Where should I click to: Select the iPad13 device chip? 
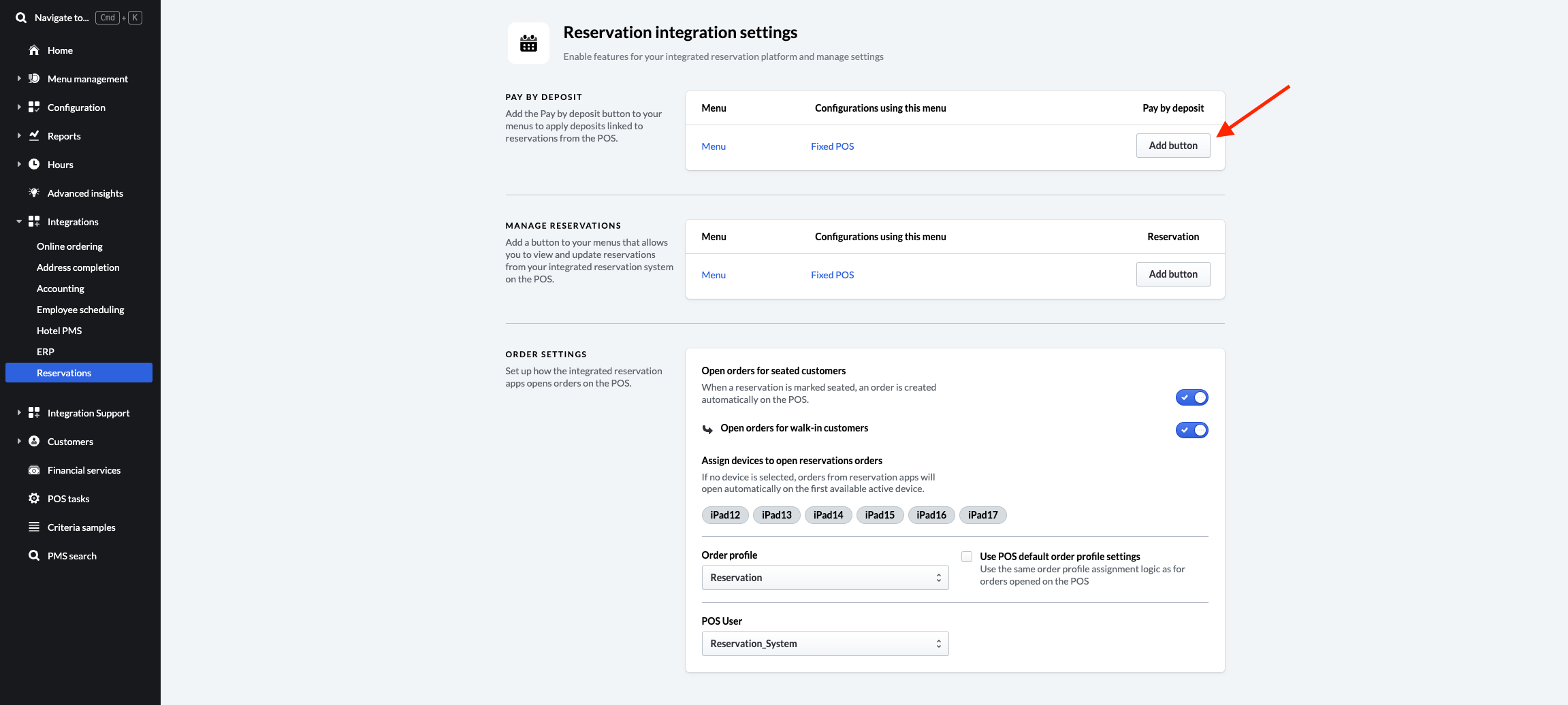click(777, 515)
